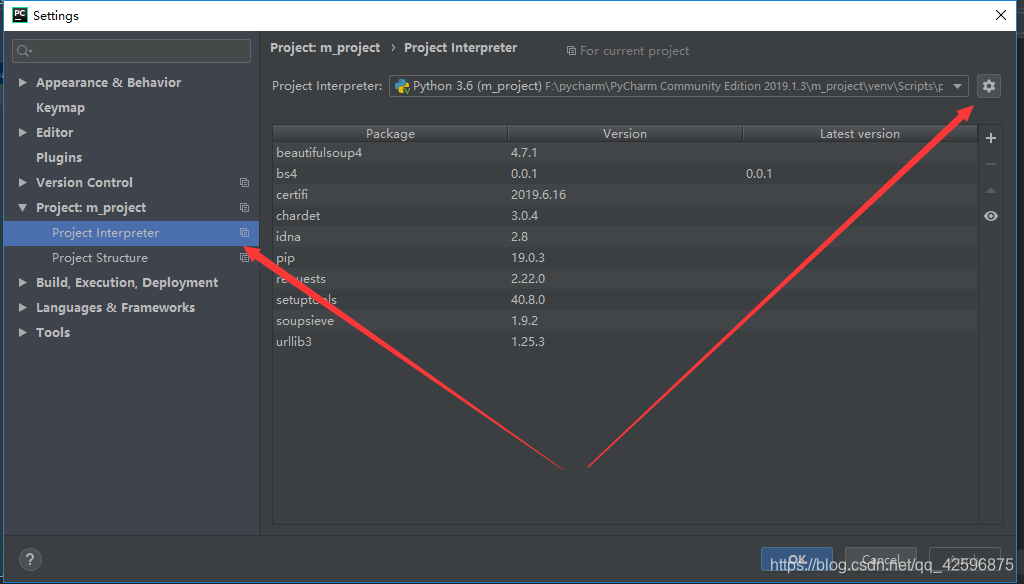This screenshot has width=1024, height=584.
Task: Select the soupsieve package row
Action: 625,321
